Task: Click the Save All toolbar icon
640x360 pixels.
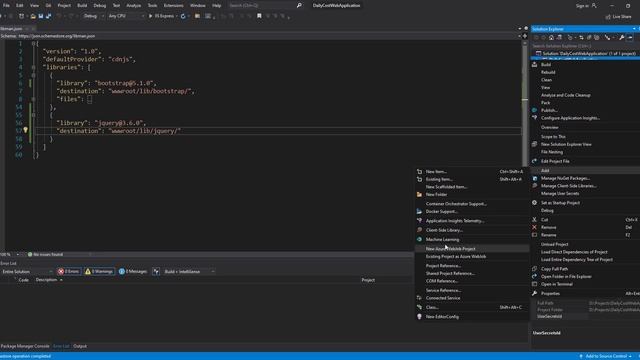Action: (48, 16)
